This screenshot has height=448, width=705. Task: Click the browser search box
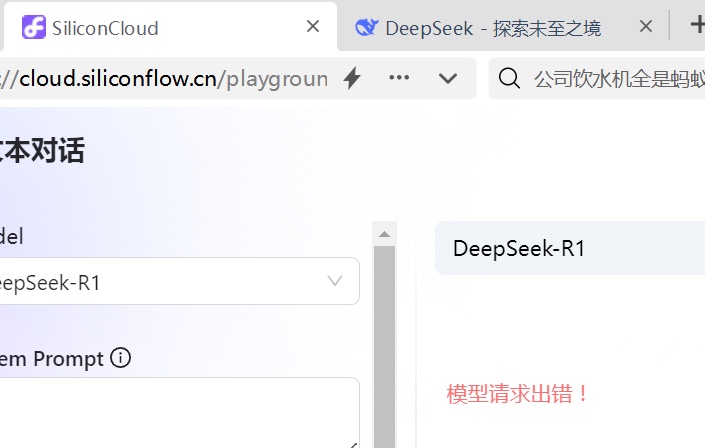pyautogui.click(x=597, y=78)
